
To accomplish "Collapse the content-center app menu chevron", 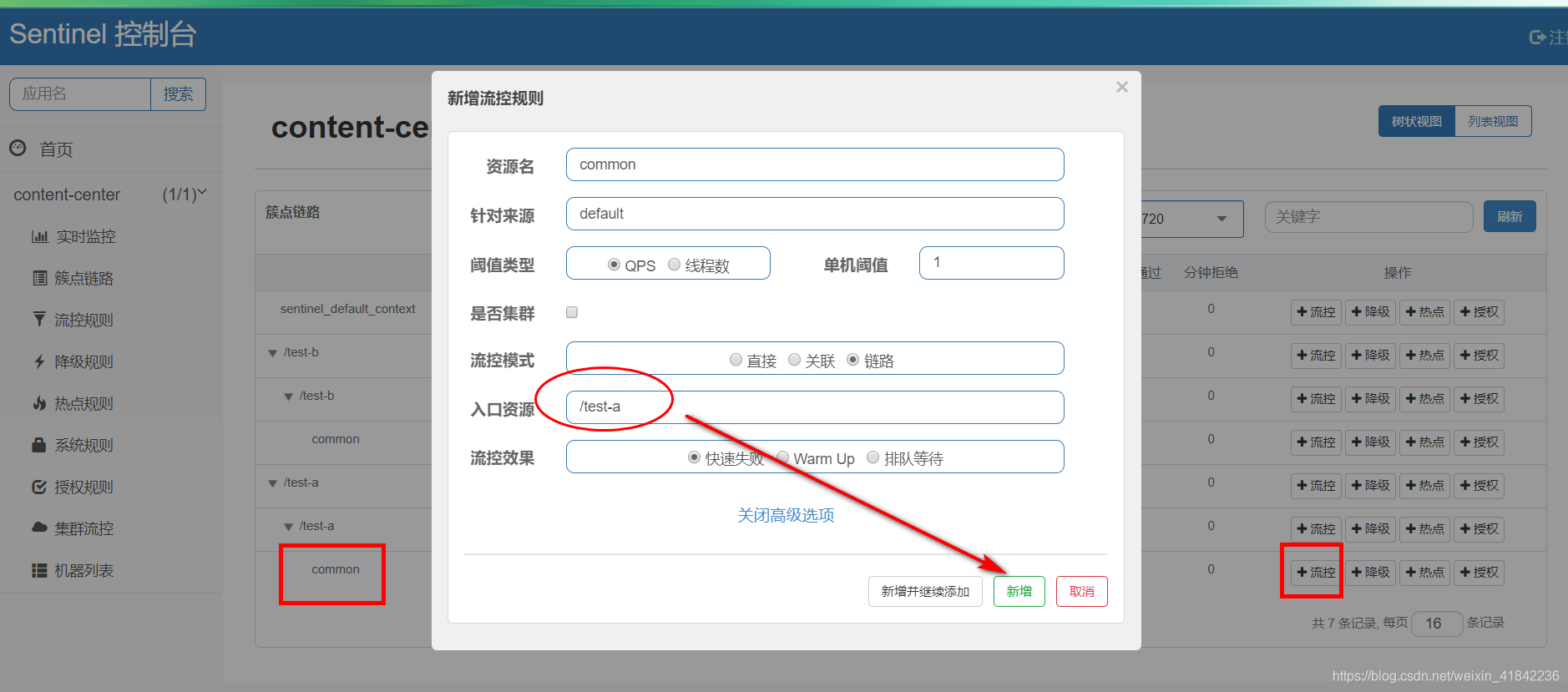I will (201, 193).
